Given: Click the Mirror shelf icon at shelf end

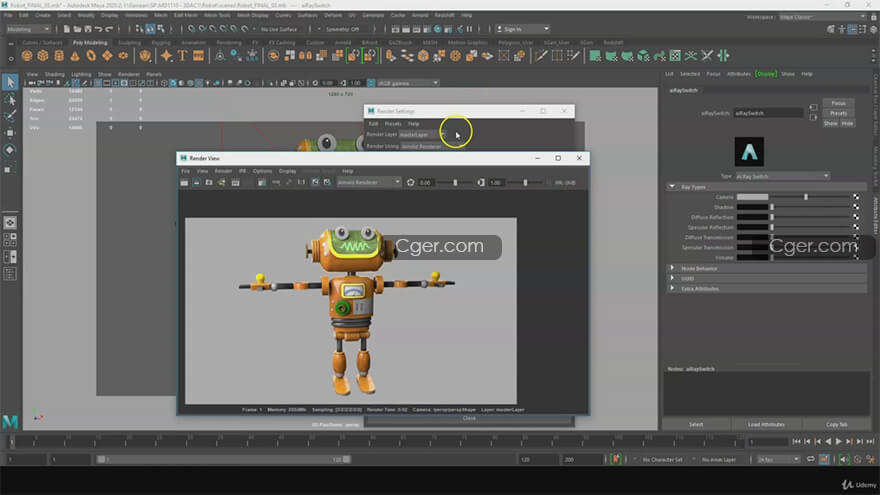Looking at the screenshot, I should [723, 56].
